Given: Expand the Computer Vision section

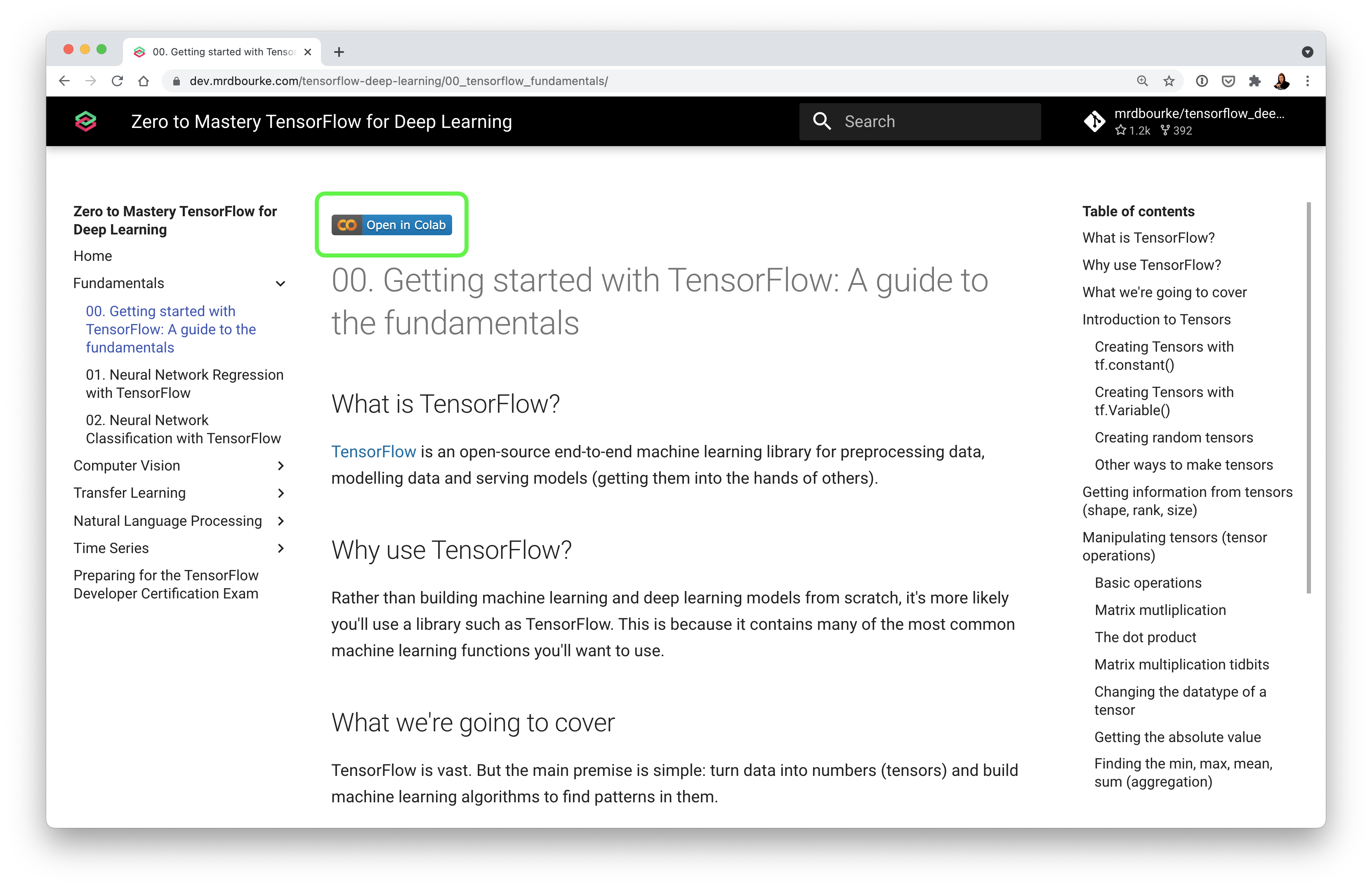Looking at the screenshot, I should 280,466.
